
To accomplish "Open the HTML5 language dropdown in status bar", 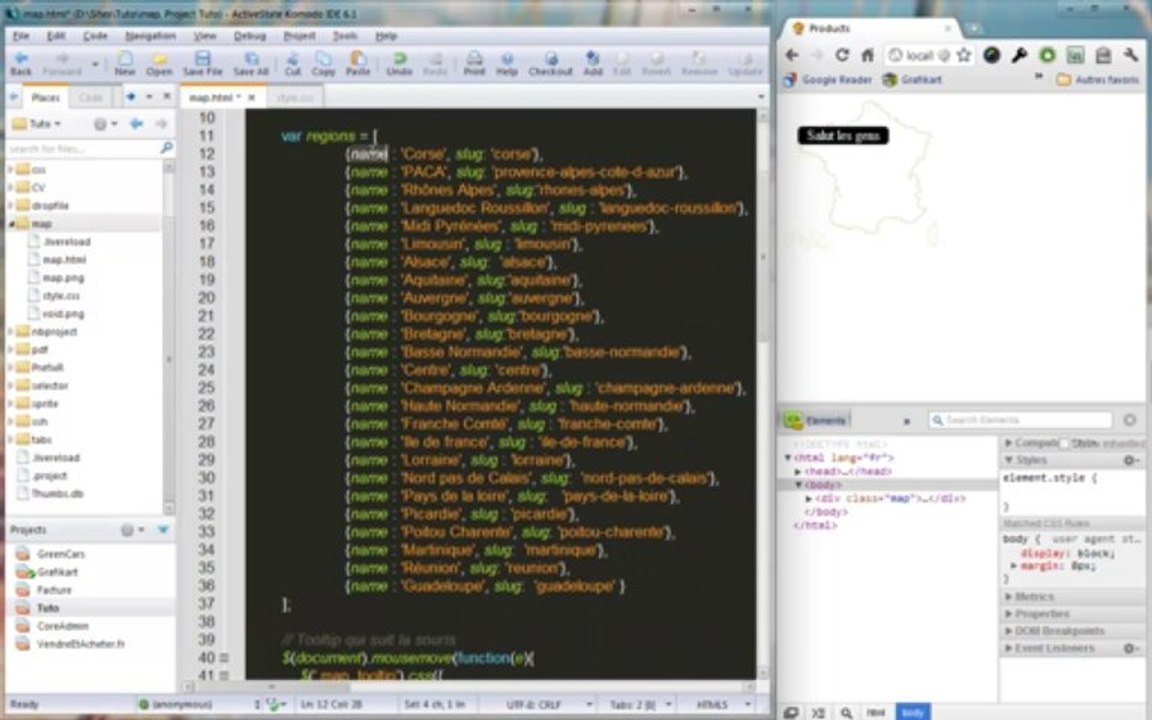I will [x=724, y=704].
